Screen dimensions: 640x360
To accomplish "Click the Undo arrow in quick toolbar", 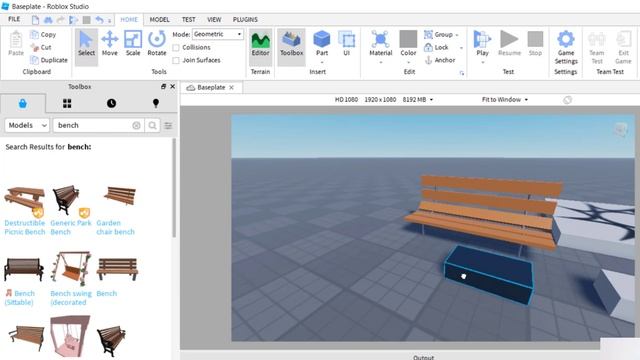I will [99, 20].
